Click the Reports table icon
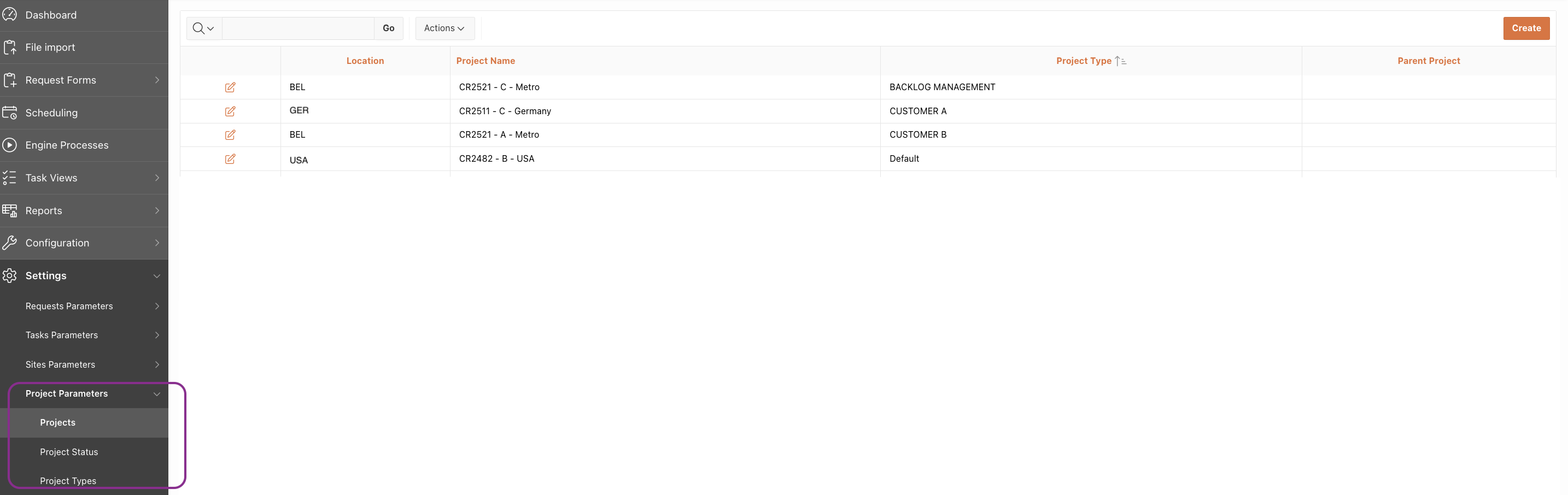The height and width of the screenshot is (495, 1568). pyautogui.click(x=10, y=210)
